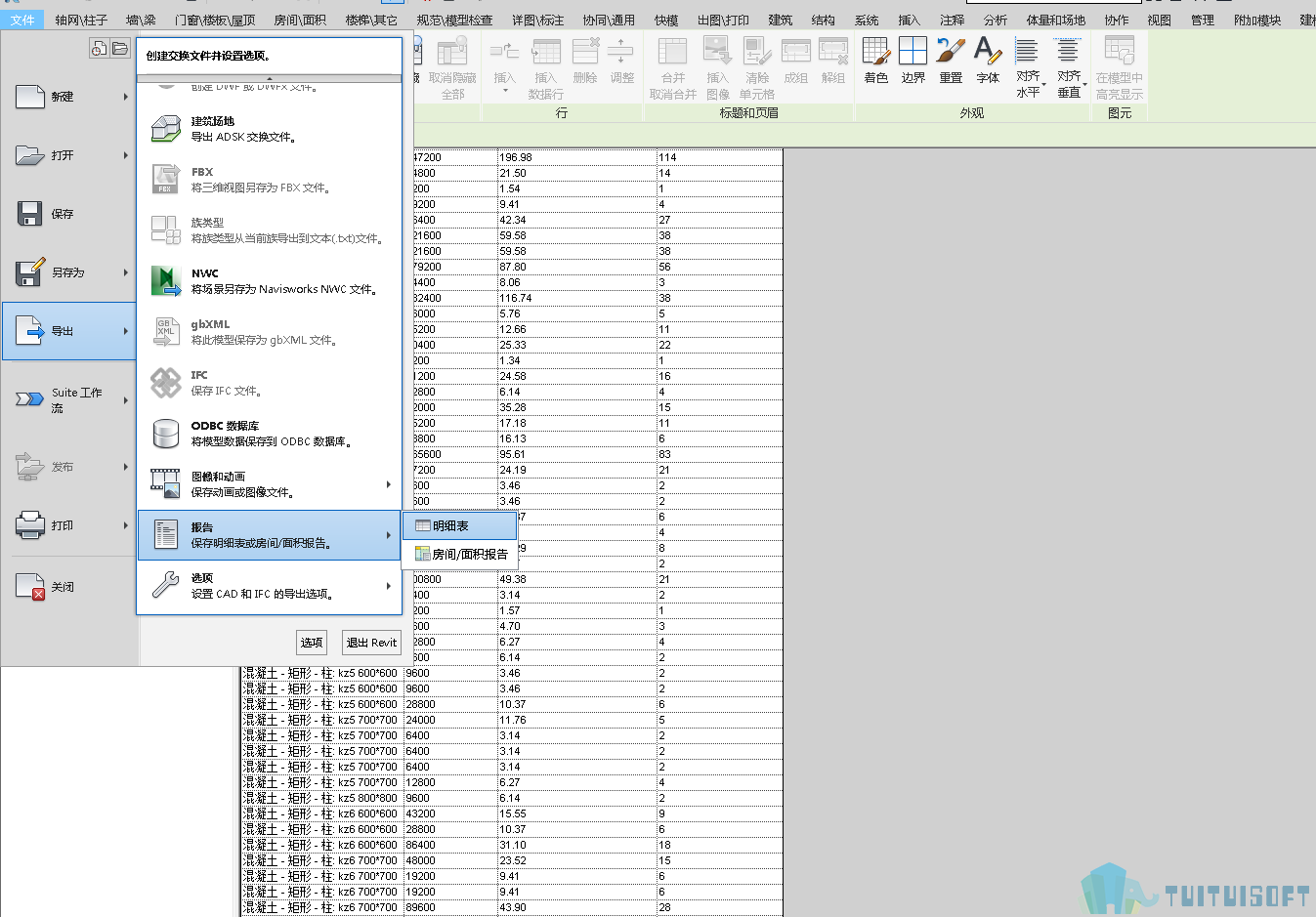The width and height of the screenshot is (1316, 917).
Task: Click the 退出 Revit button
Action: pos(371,643)
